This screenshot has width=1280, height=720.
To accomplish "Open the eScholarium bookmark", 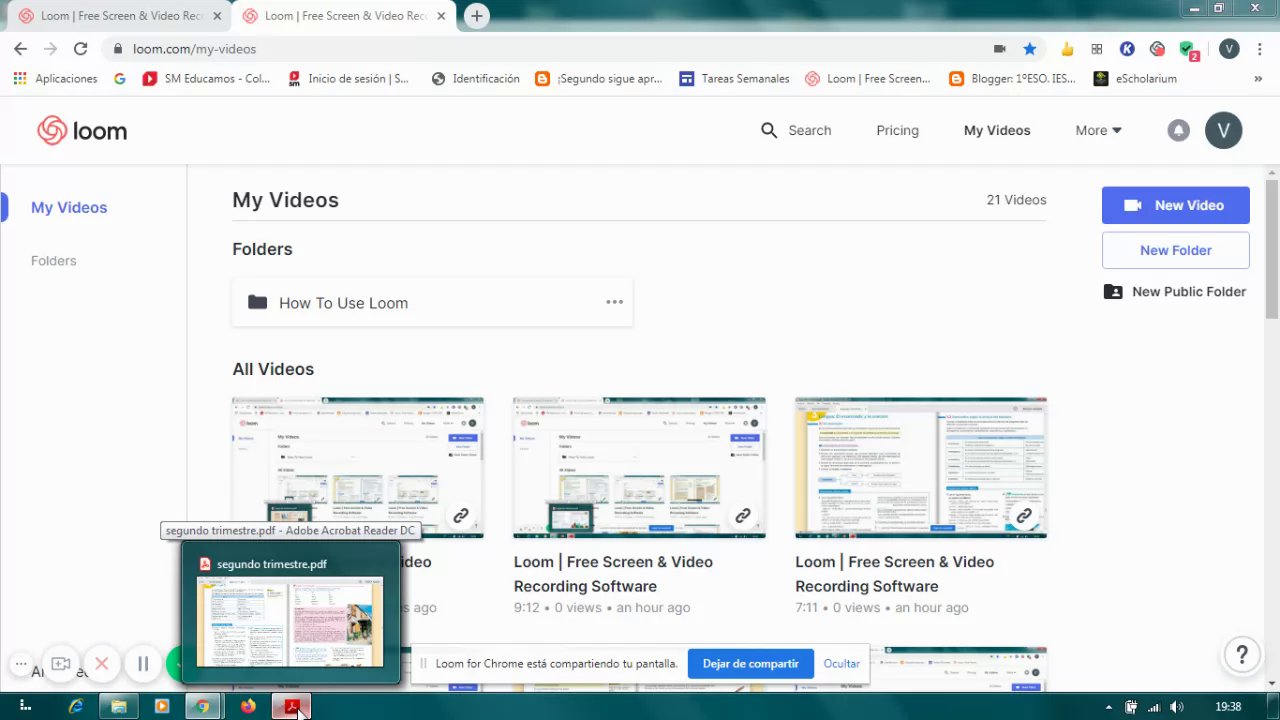I will [x=1135, y=78].
